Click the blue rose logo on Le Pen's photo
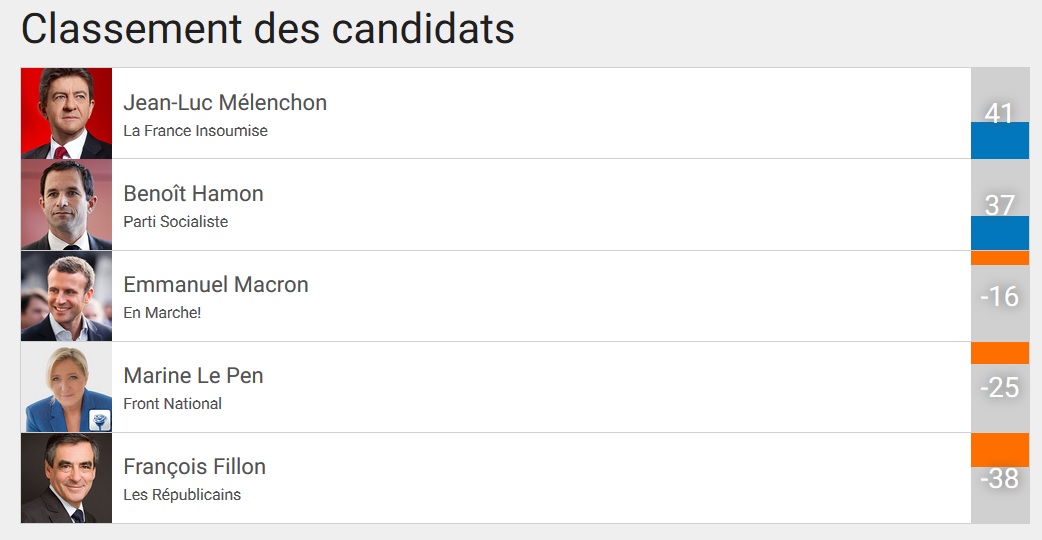Screen dimensions: 1042x540 (x=100, y=420)
